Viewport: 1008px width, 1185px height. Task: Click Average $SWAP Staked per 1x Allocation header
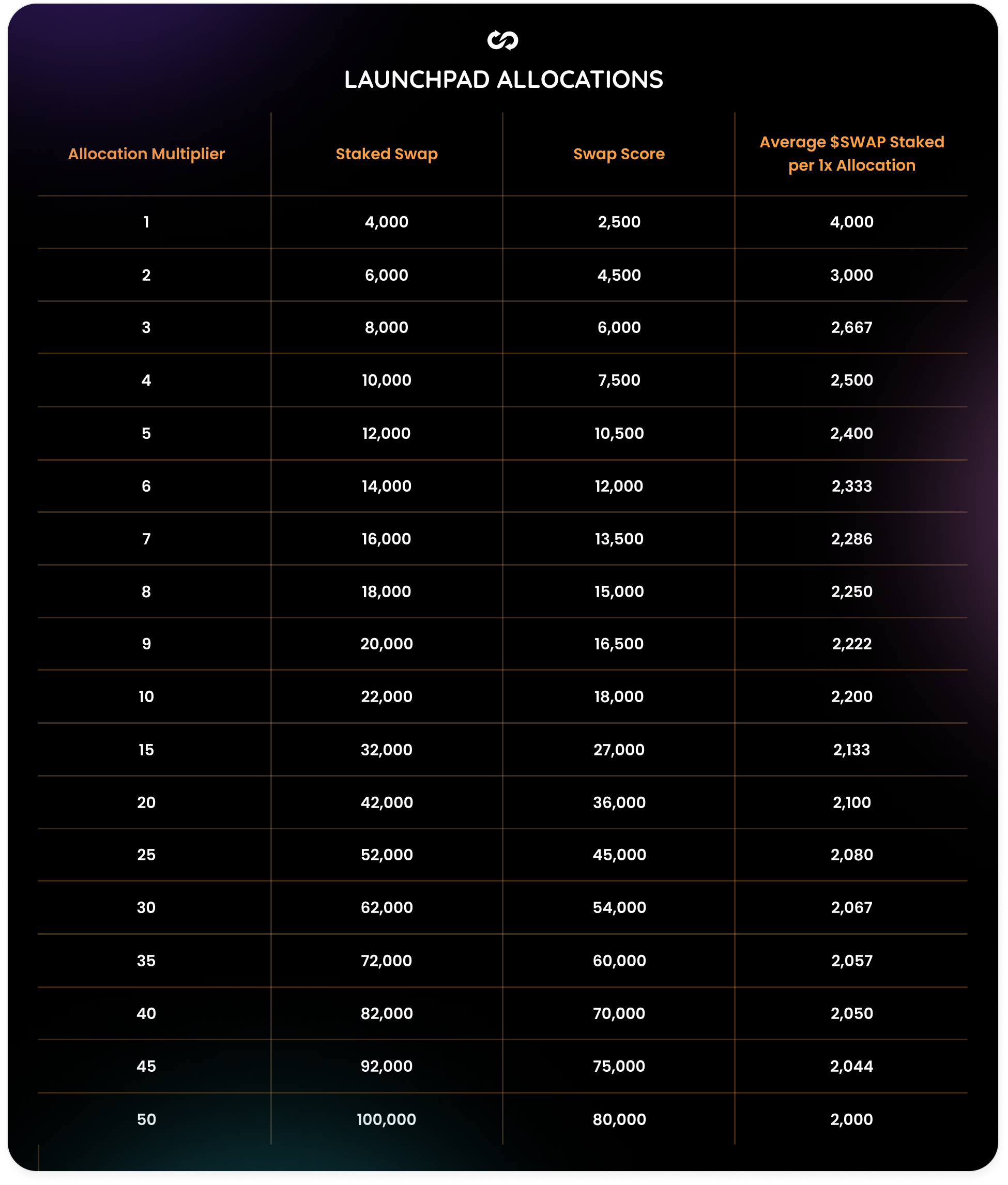(x=851, y=153)
